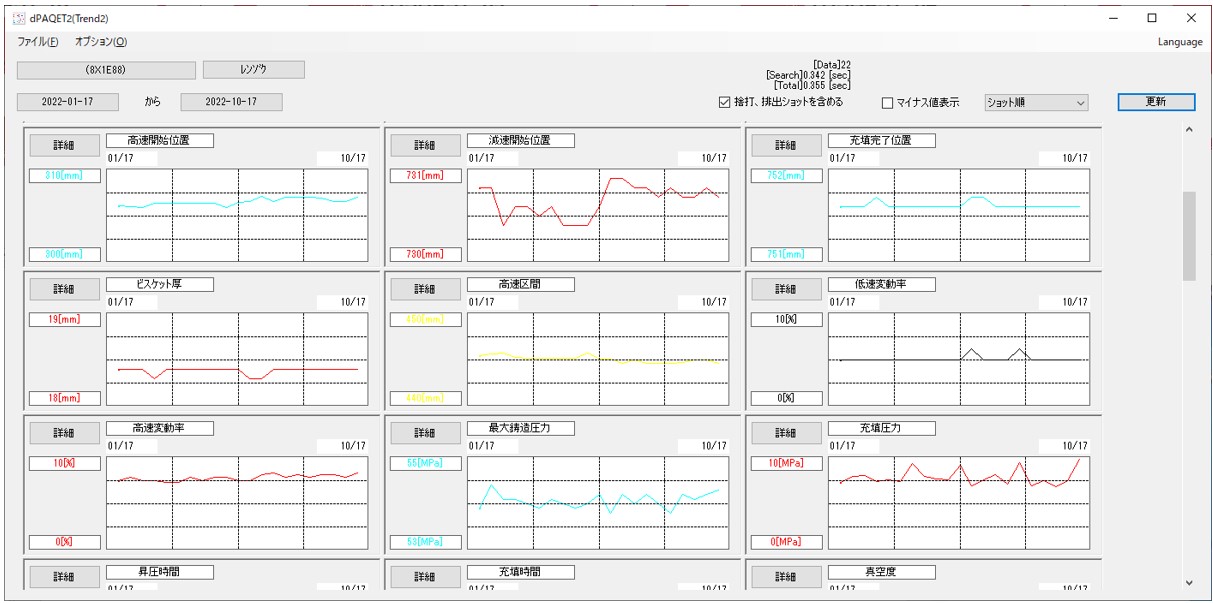Select the start date 2022-01-17 field

[68, 102]
